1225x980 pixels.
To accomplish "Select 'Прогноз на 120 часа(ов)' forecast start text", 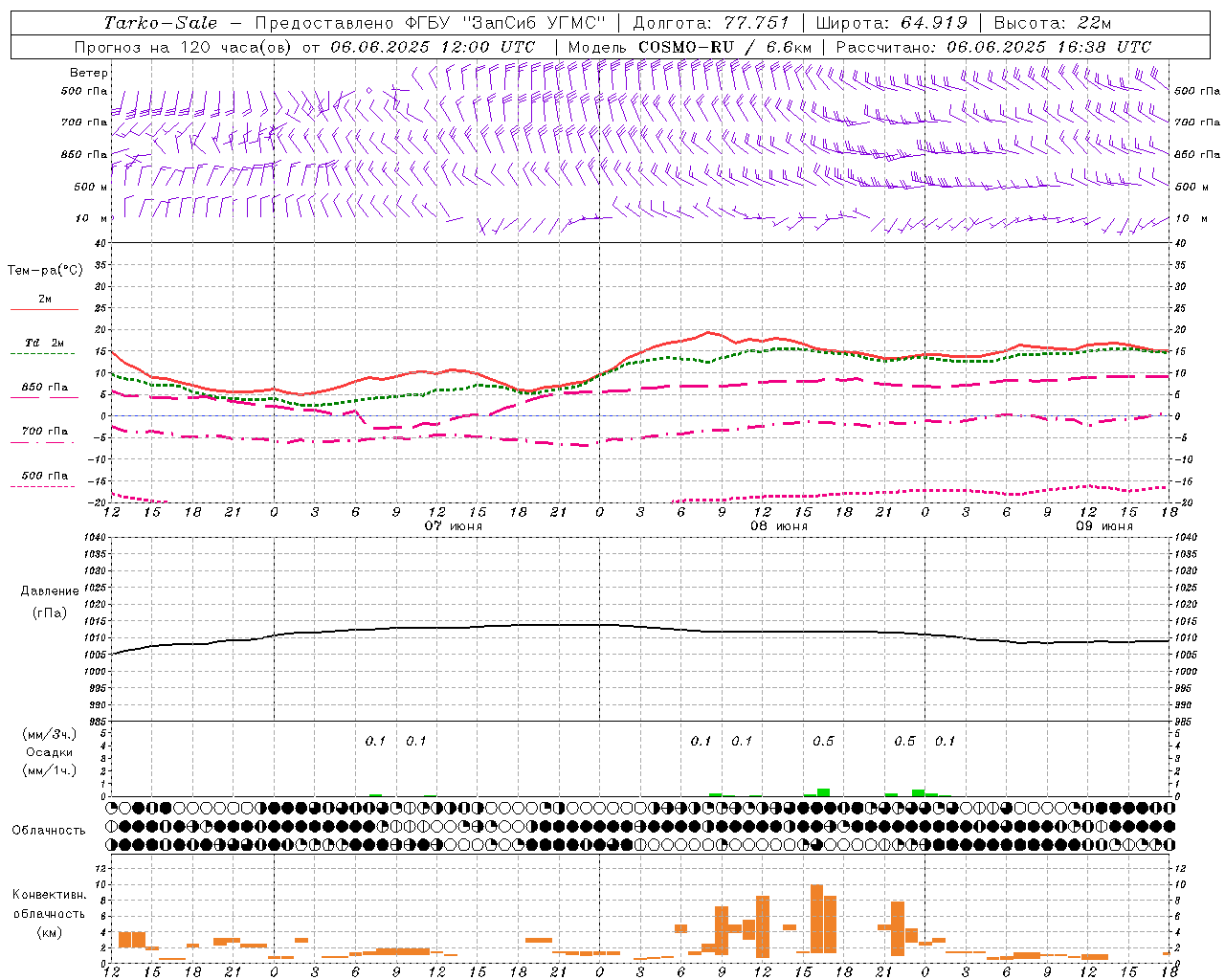I will click(x=185, y=47).
